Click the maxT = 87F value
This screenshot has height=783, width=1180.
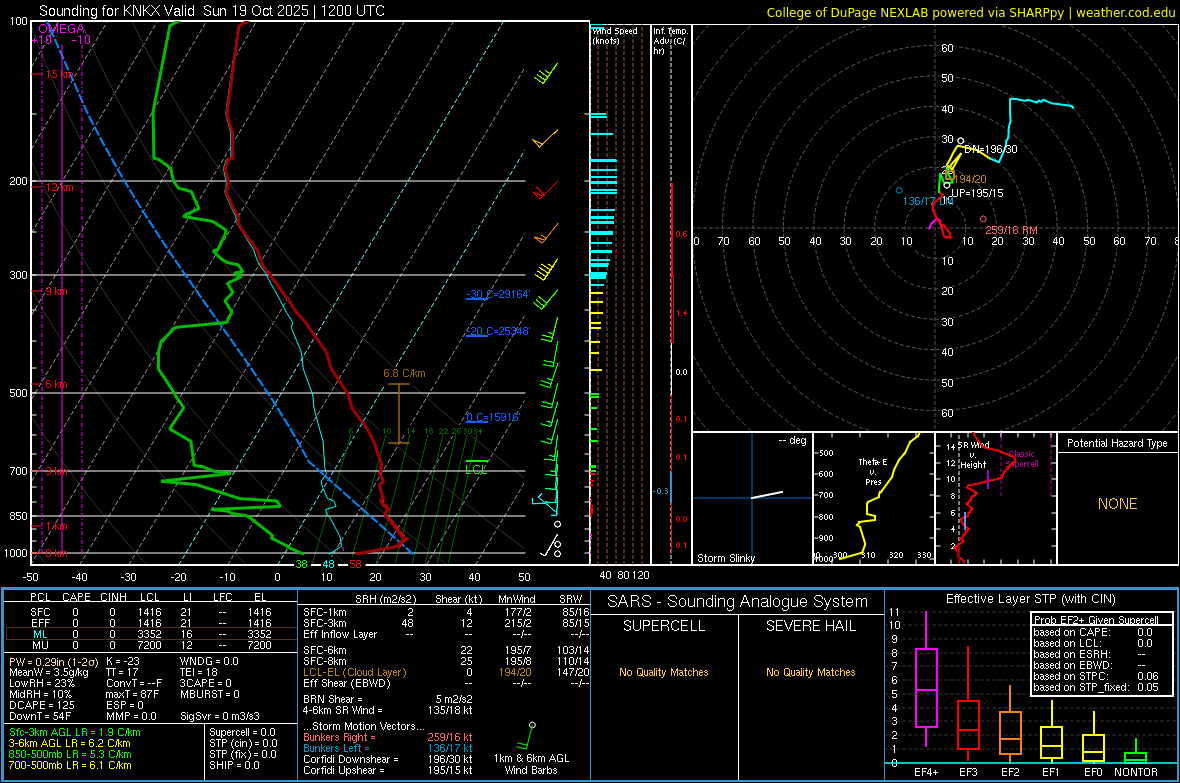(132, 694)
